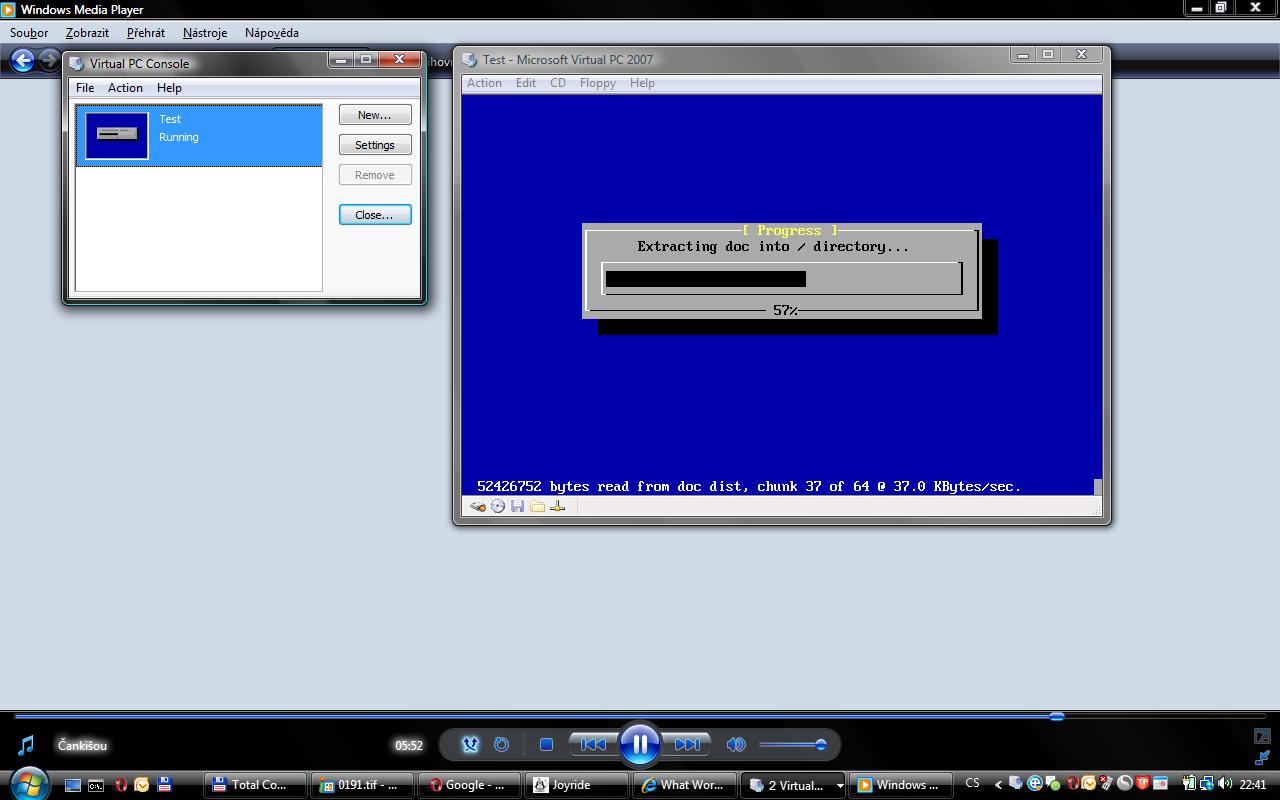Click New... button in Virtual PC Console
This screenshot has width=1280, height=800.
[x=375, y=115]
